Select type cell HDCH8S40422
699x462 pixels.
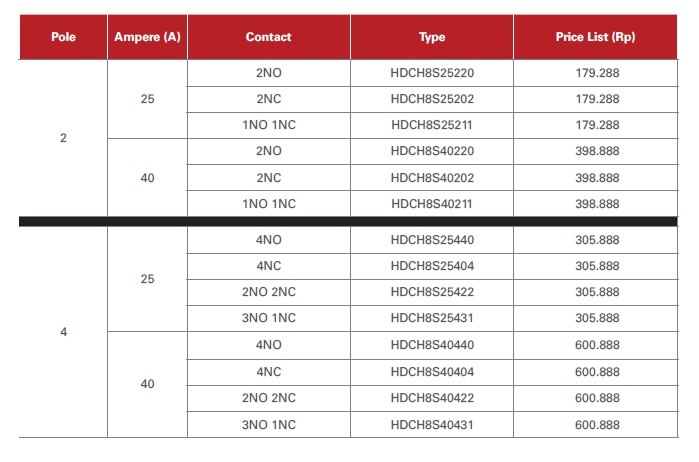pyautogui.click(x=432, y=398)
